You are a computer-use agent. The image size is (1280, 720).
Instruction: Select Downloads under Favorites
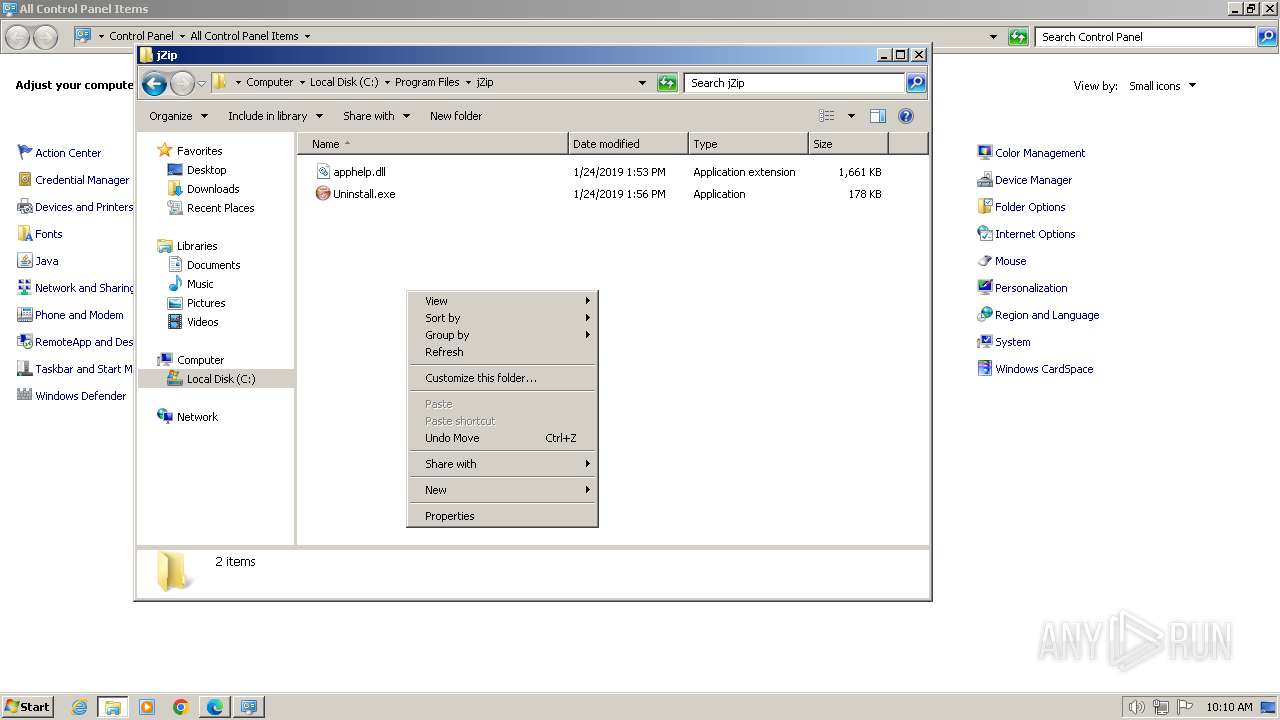pos(212,189)
